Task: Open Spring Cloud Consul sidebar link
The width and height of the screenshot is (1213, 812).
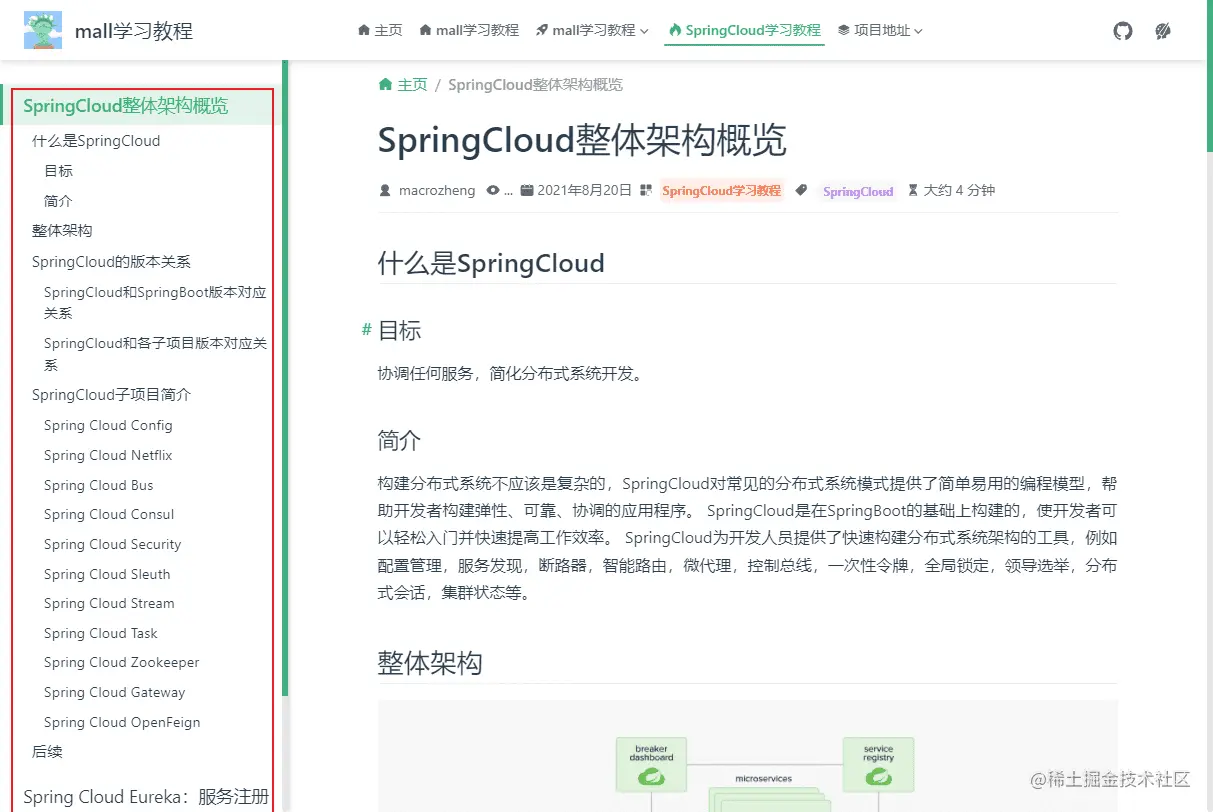Action: (x=109, y=514)
